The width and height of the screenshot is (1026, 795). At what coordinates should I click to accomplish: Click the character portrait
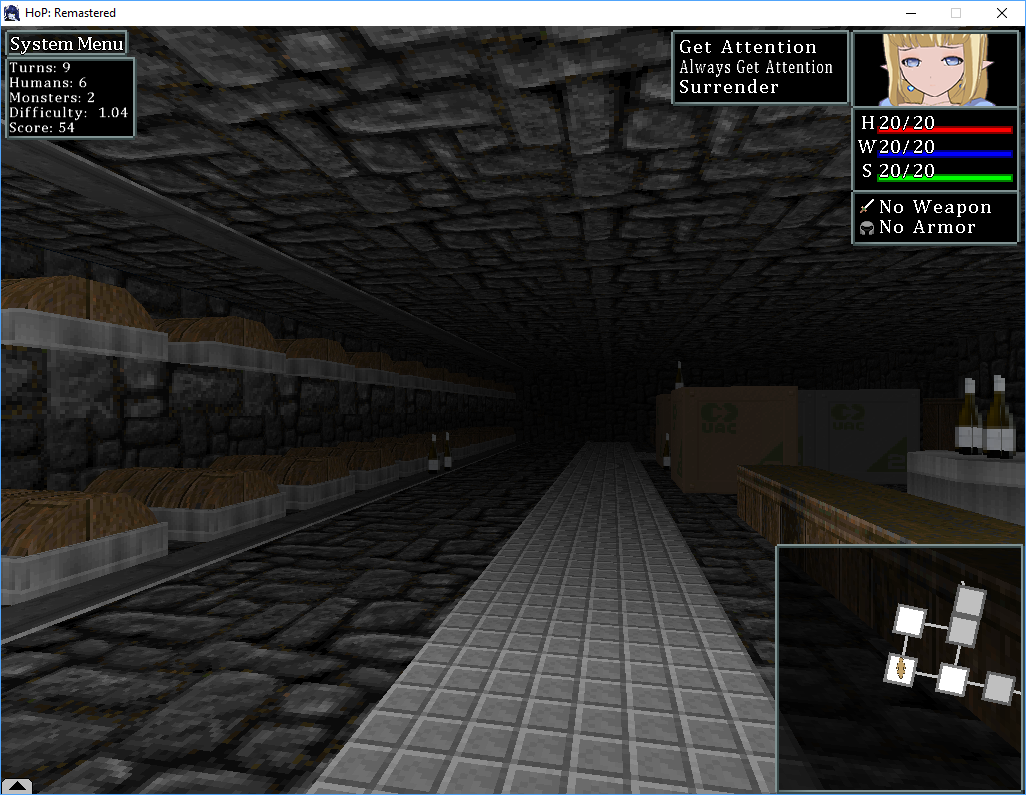click(935, 67)
